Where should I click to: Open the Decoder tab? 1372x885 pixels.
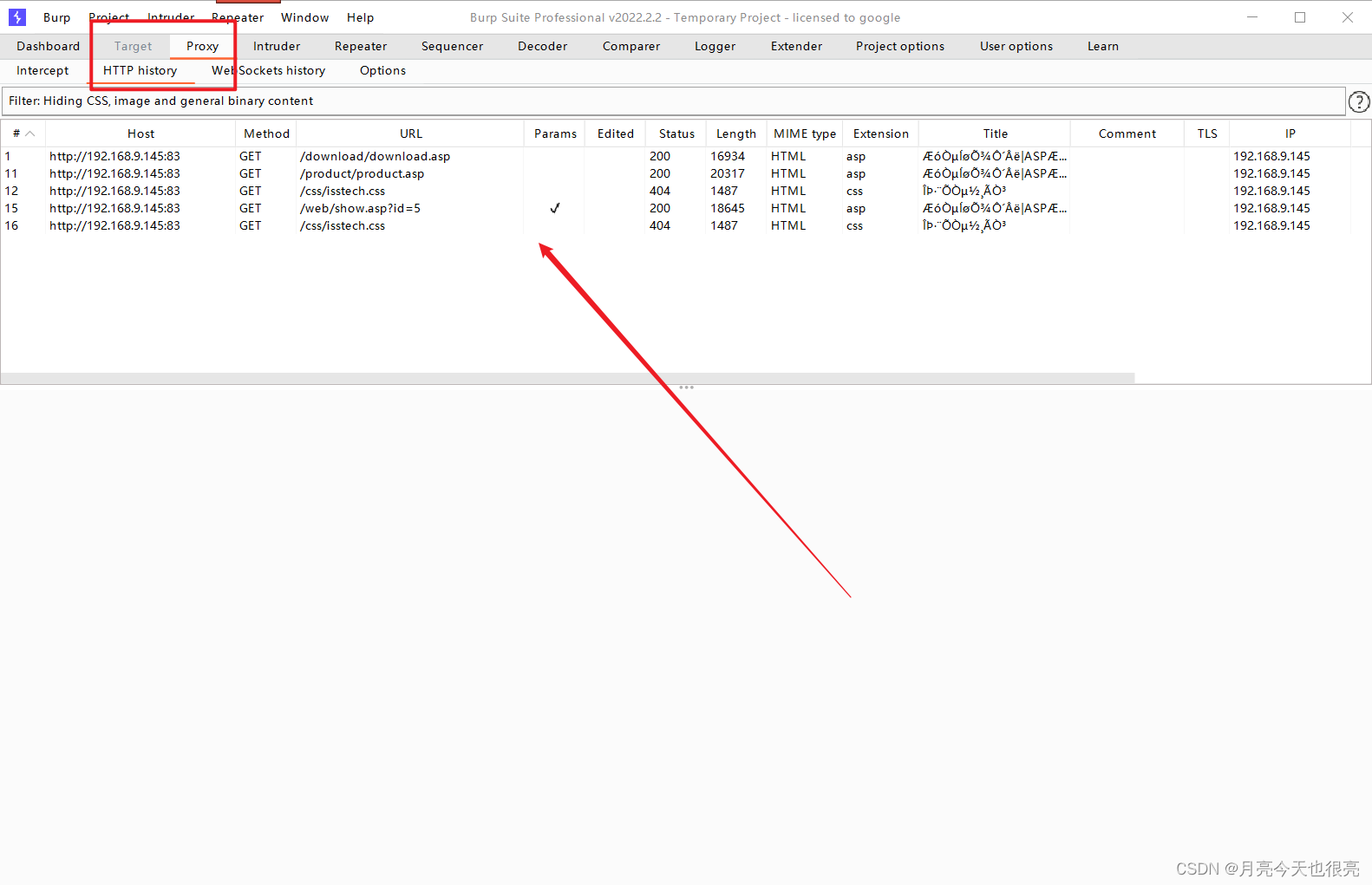click(x=542, y=46)
